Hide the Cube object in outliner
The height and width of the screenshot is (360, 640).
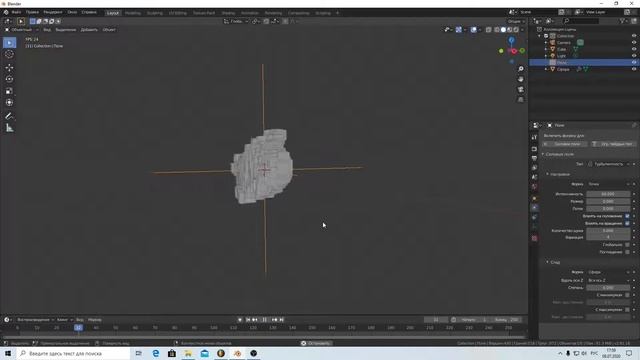(634, 49)
